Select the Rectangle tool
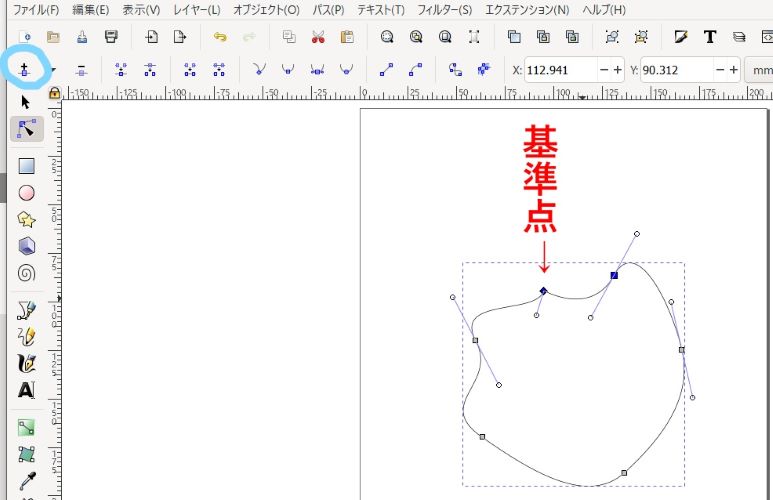This screenshot has width=773, height=500. point(27,166)
